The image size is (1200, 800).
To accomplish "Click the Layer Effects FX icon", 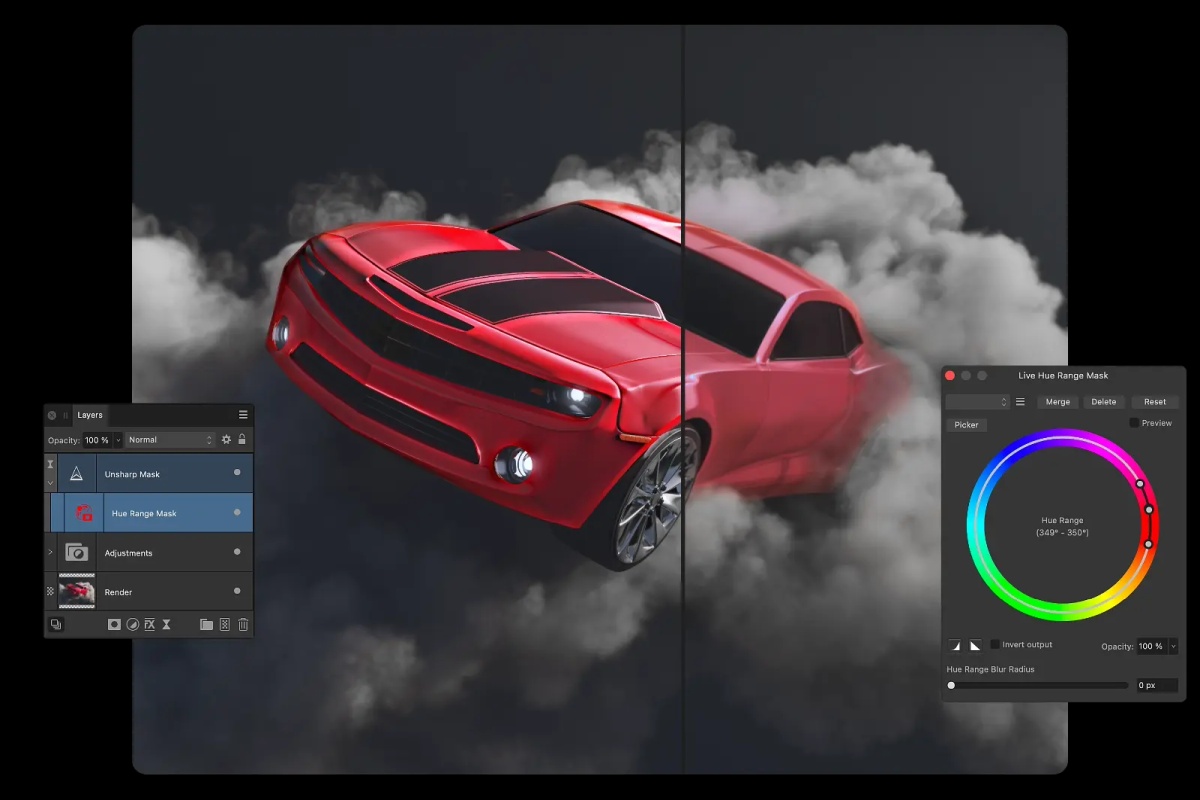I will (x=149, y=625).
